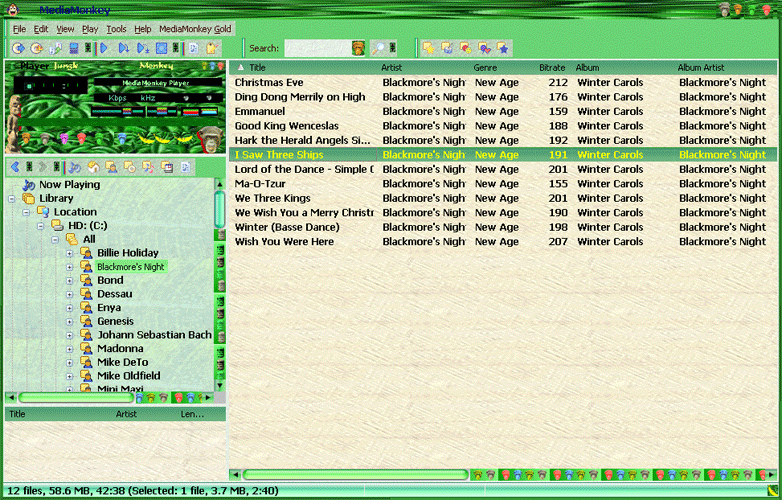782x500 pixels.
Task: Sort tracks by Album Artist column header
Action: coord(726,67)
